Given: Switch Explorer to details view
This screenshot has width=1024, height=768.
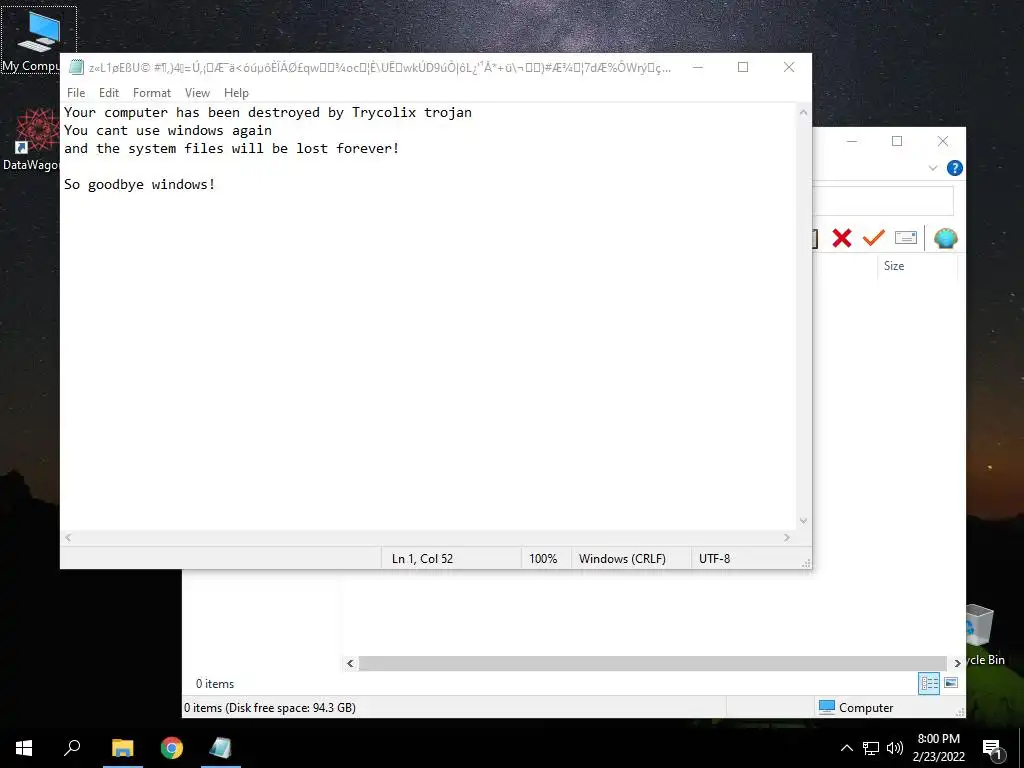Looking at the screenshot, I should (x=929, y=684).
